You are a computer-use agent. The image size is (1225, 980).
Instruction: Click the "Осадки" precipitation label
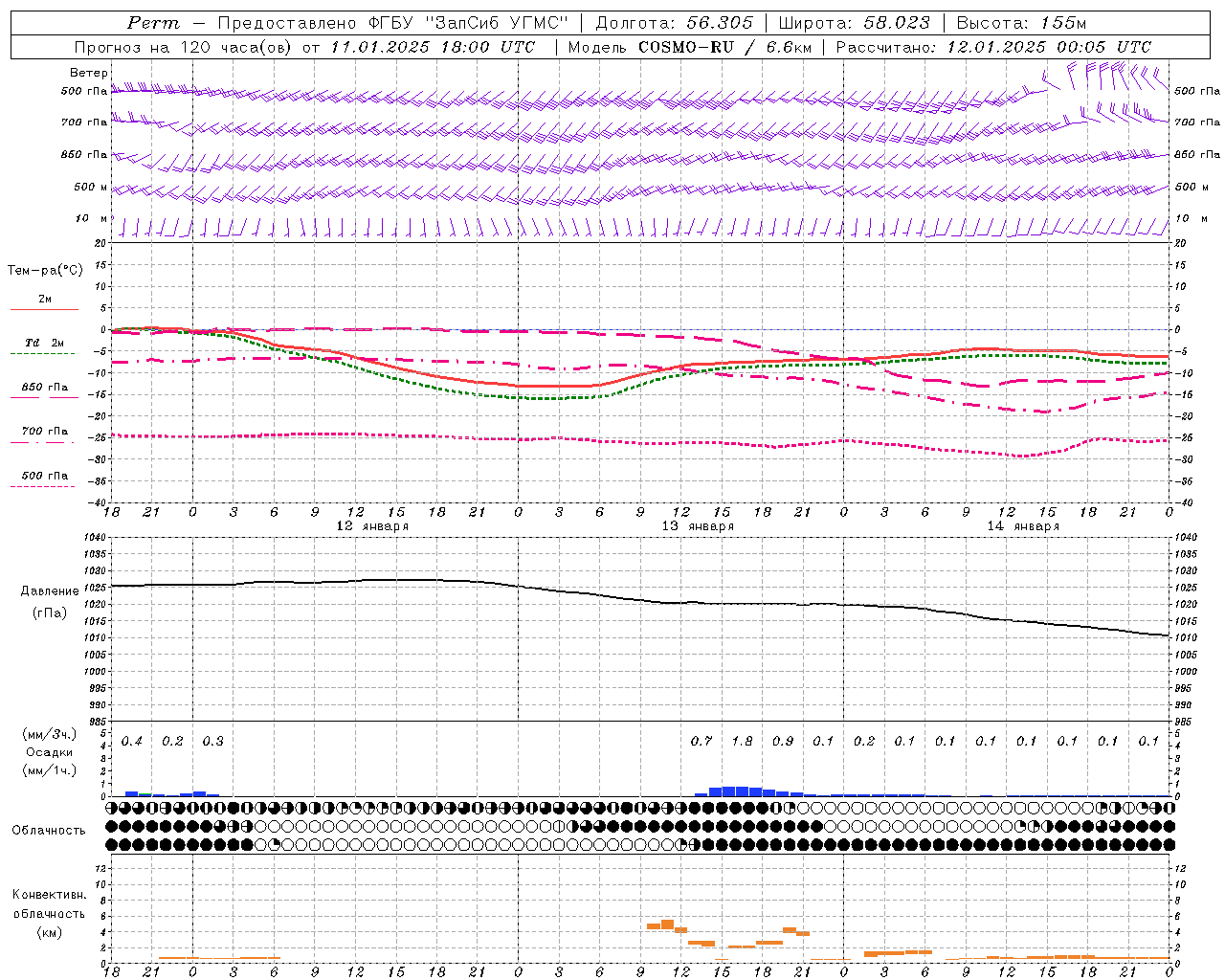pyautogui.click(x=50, y=752)
